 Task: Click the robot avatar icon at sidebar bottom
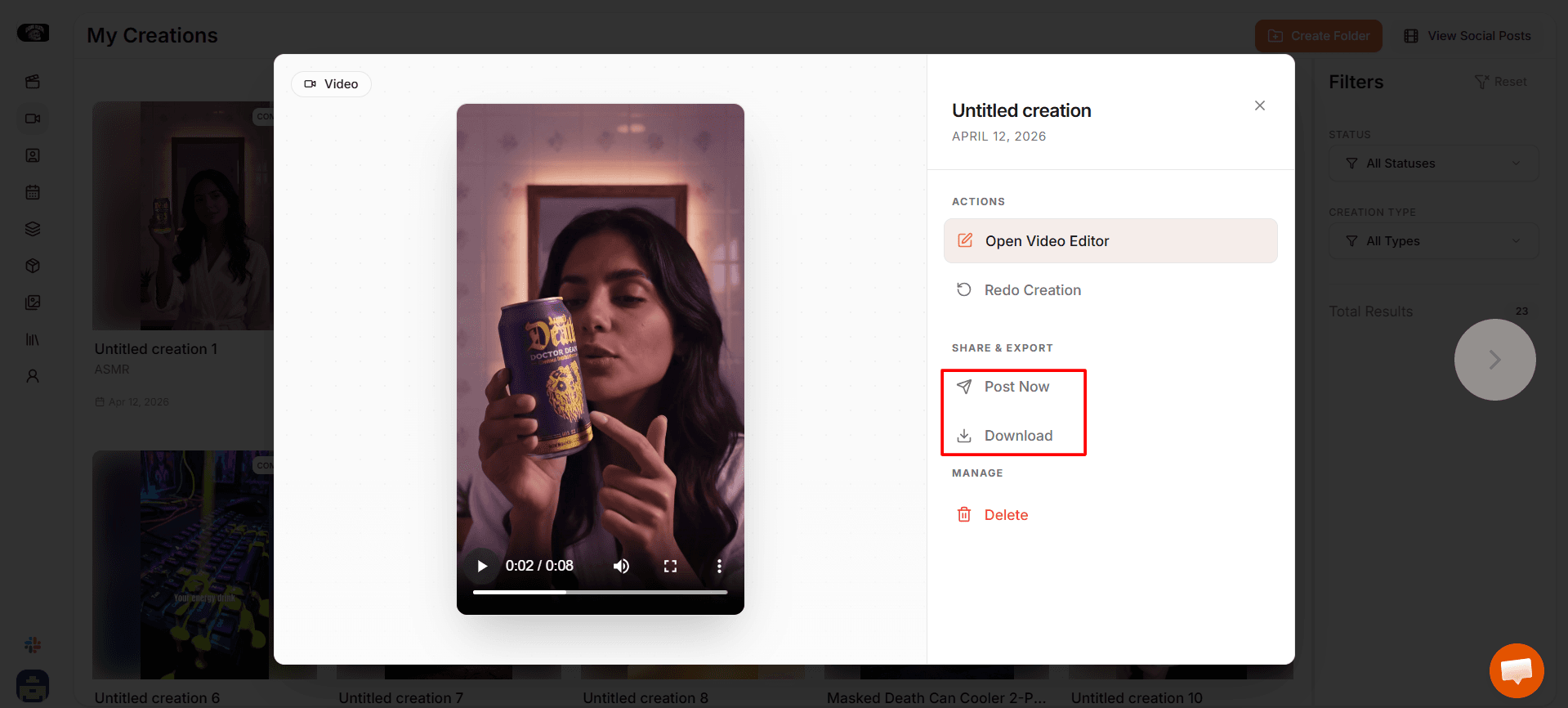click(33, 686)
